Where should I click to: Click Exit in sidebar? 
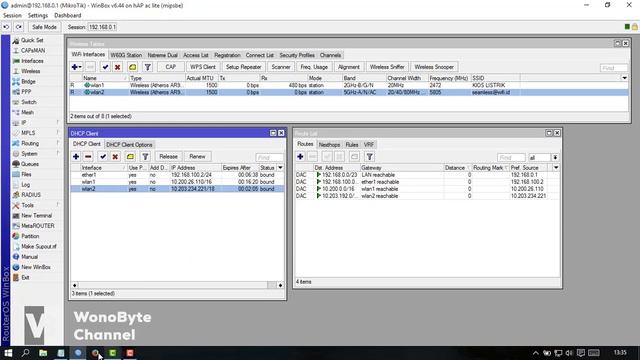click(x=25, y=278)
